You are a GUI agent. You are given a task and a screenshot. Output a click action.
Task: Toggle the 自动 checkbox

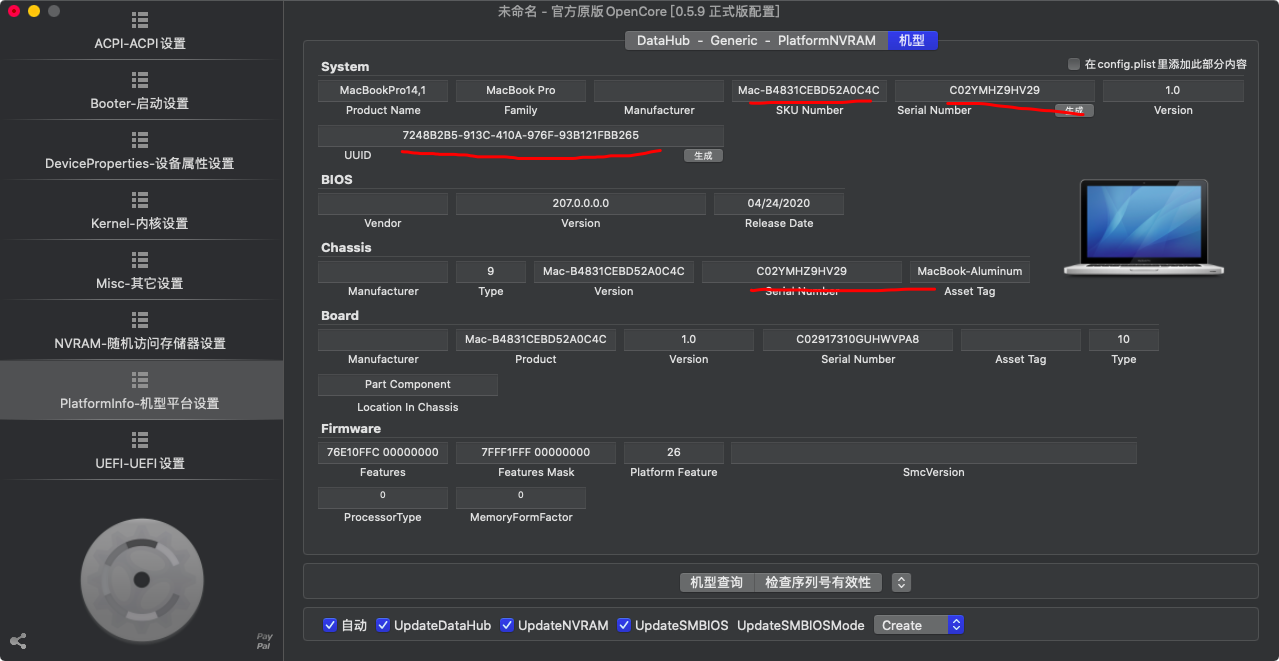click(330, 625)
